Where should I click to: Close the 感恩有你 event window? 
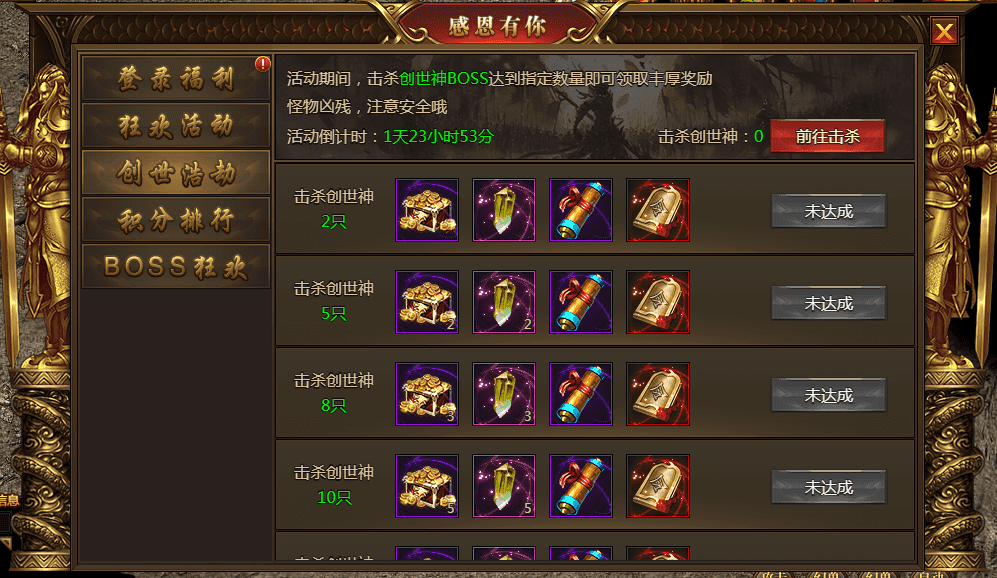(x=944, y=31)
